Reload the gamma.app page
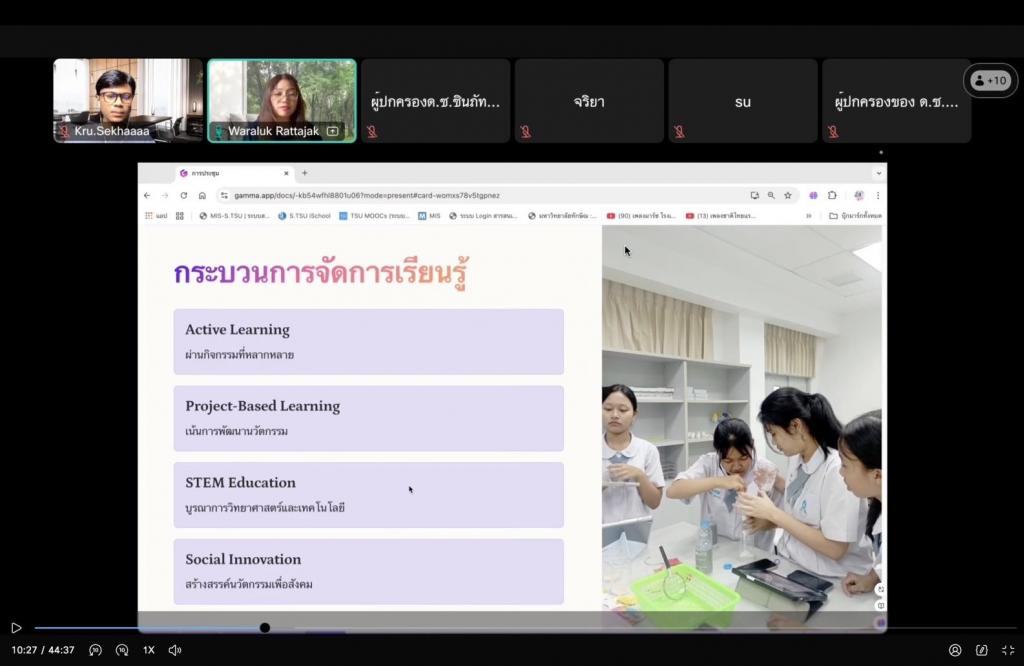 click(x=184, y=195)
